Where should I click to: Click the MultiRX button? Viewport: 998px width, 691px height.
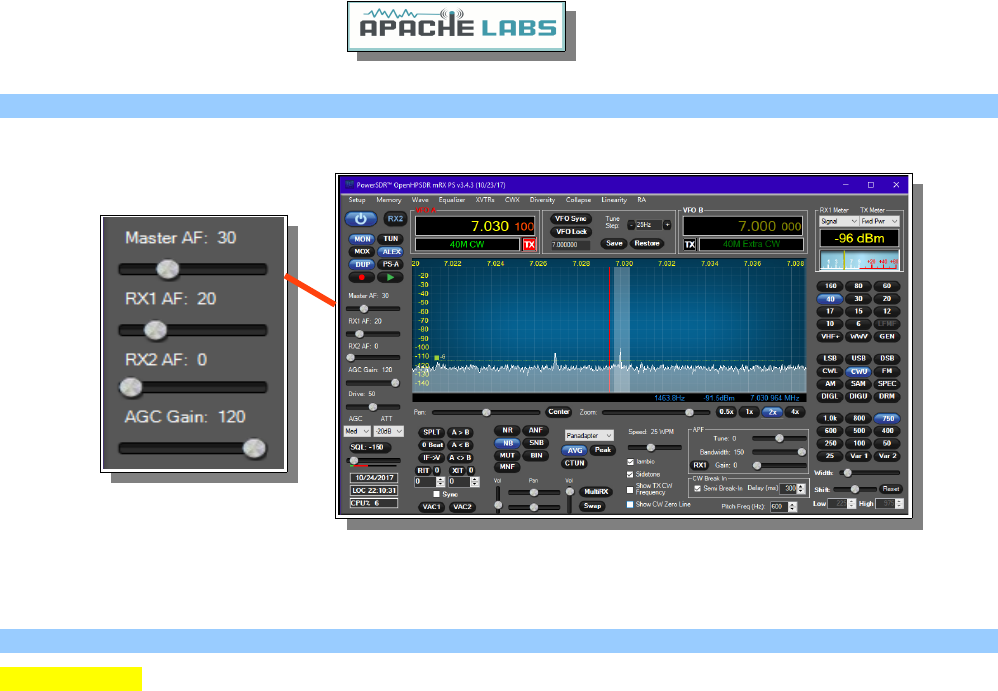coord(596,492)
